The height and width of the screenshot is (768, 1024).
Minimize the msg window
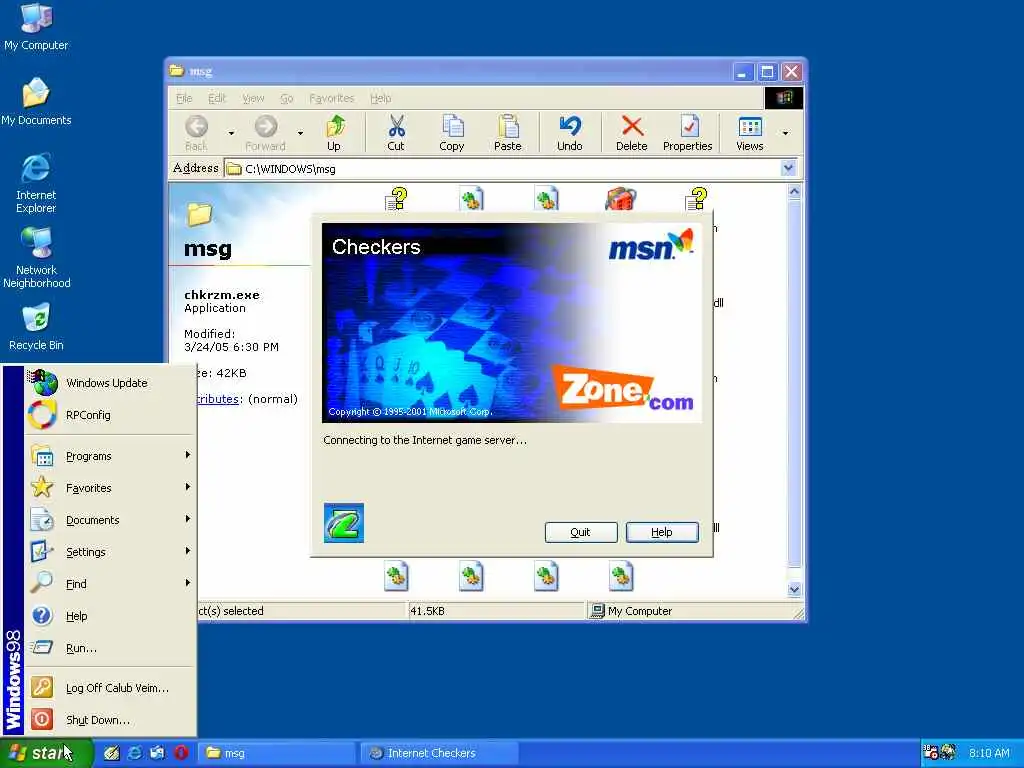tap(743, 72)
